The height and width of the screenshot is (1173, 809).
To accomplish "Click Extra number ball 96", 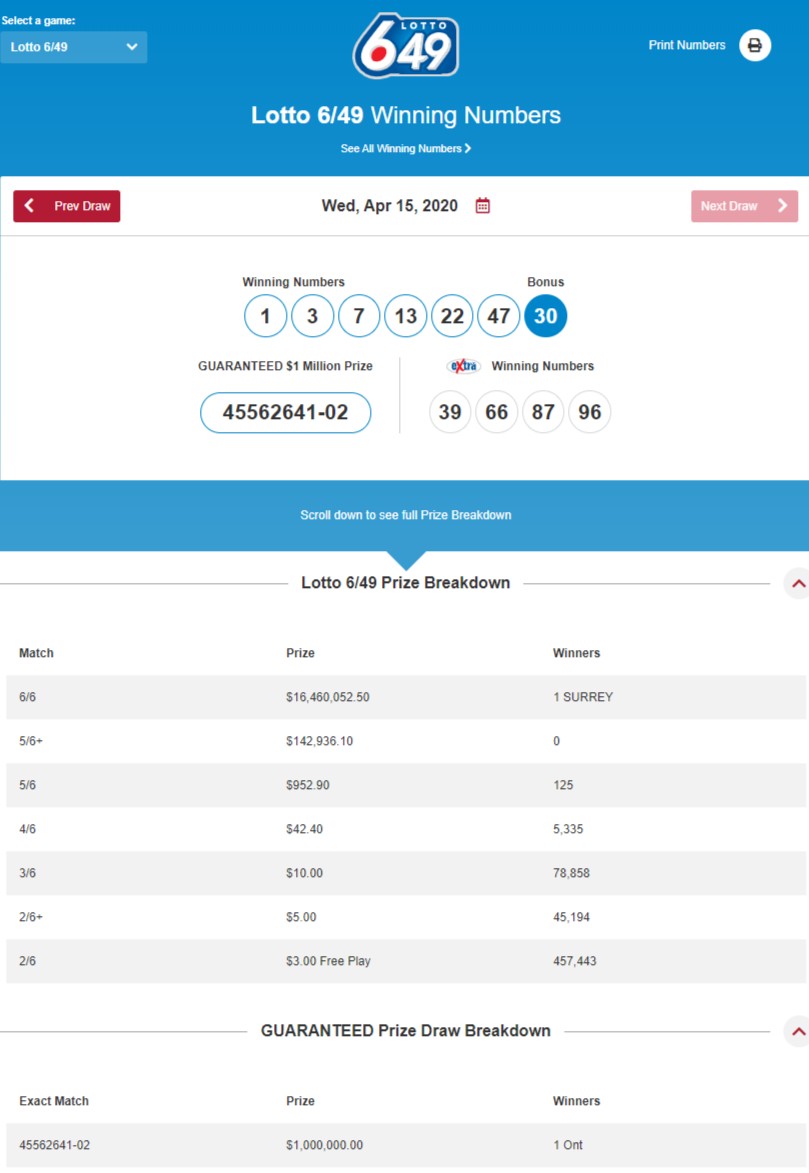I will (x=590, y=412).
